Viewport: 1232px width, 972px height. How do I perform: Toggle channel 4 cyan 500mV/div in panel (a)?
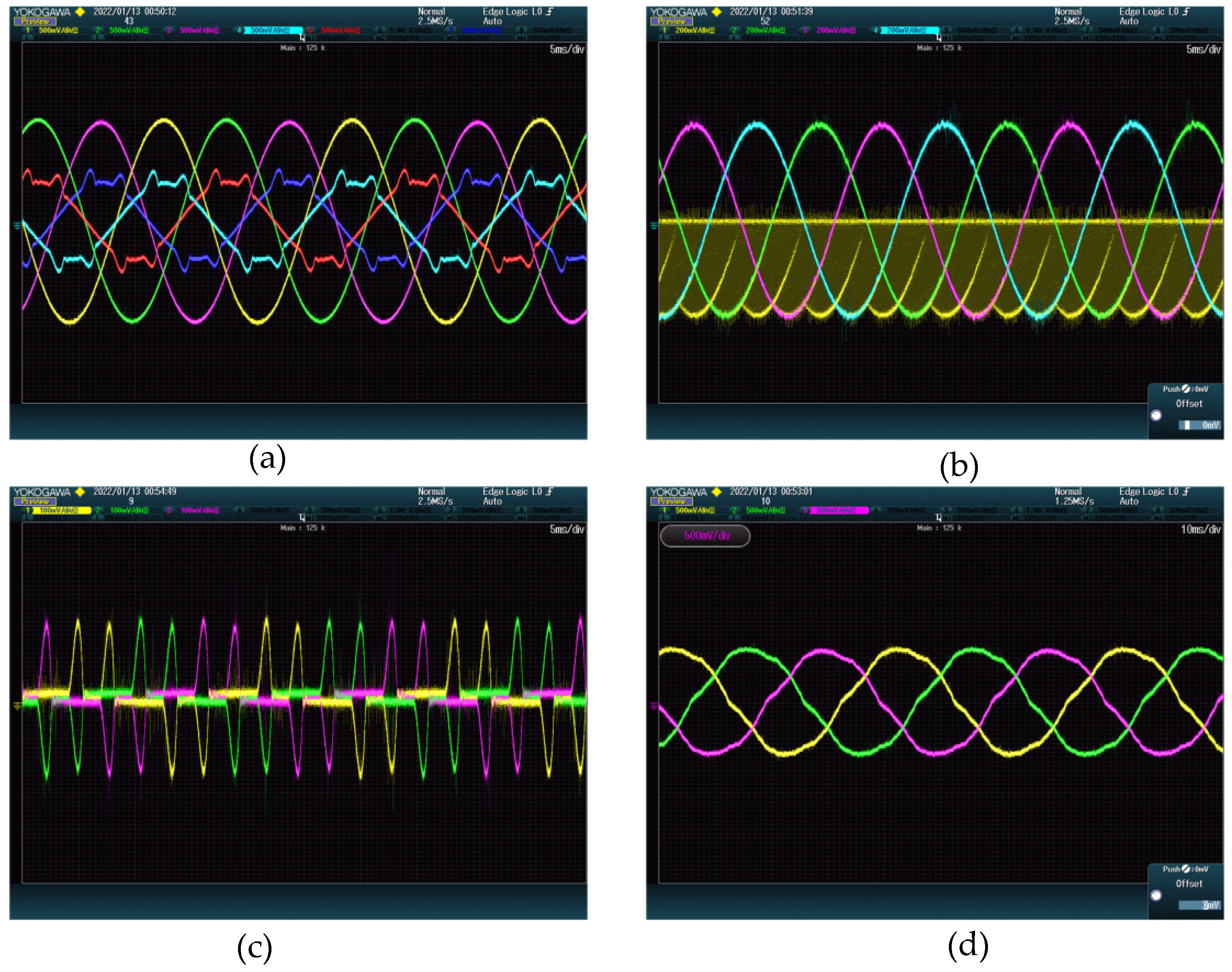(x=273, y=30)
